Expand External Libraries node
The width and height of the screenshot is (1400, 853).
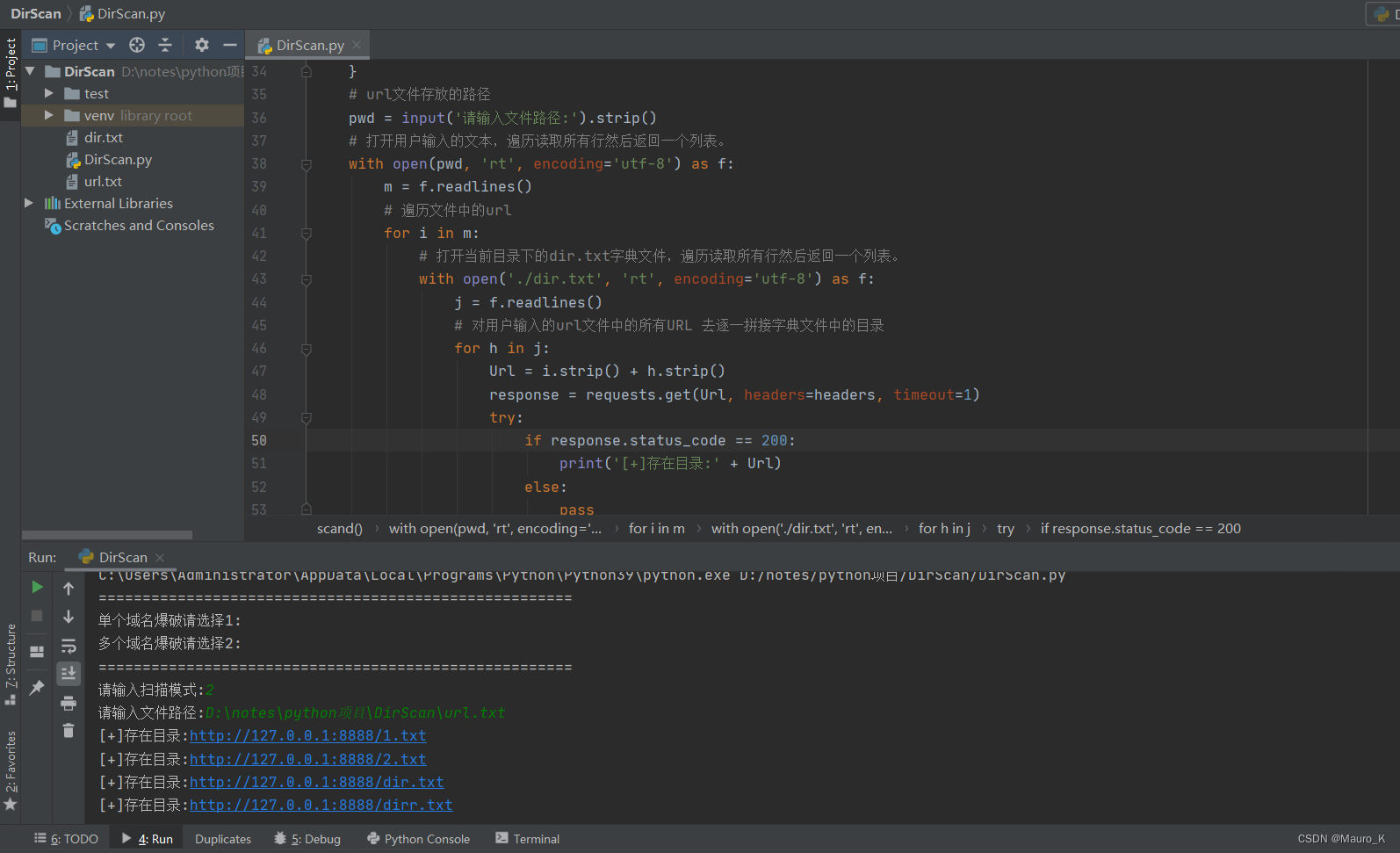pos(29,203)
